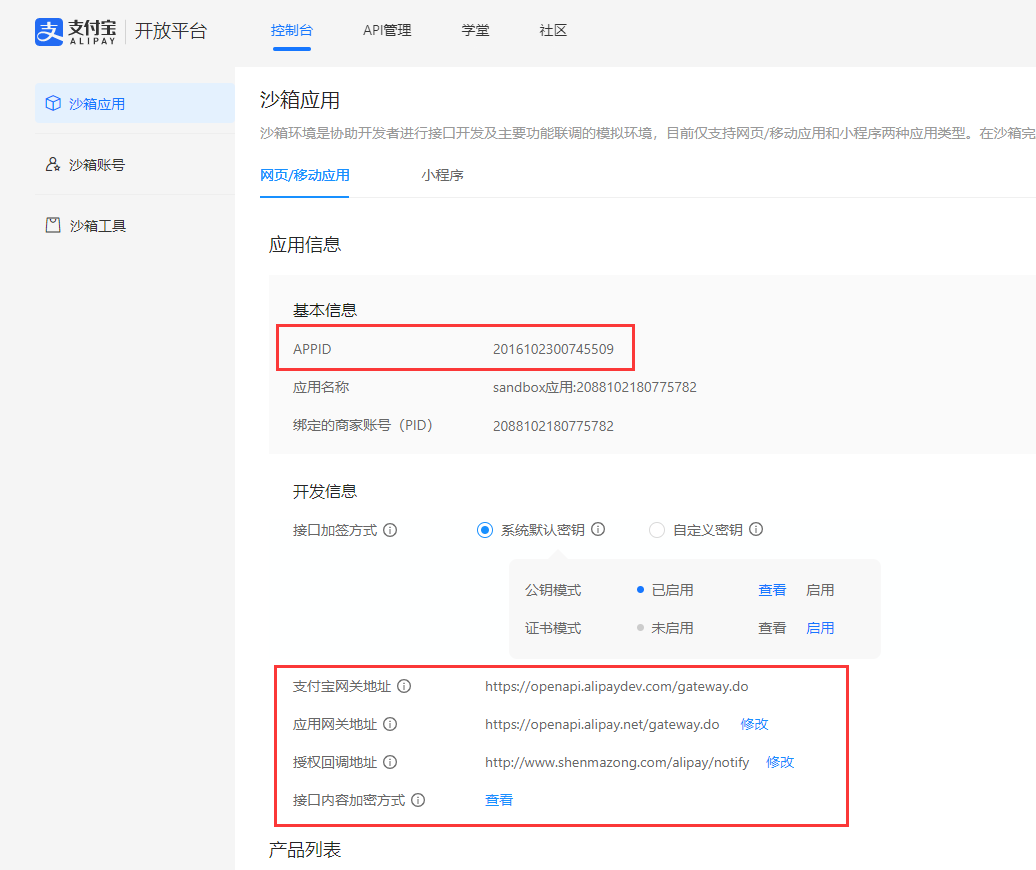Click info icon next to 接口加签方式
The image size is (1036, 870).
[390, 530]
